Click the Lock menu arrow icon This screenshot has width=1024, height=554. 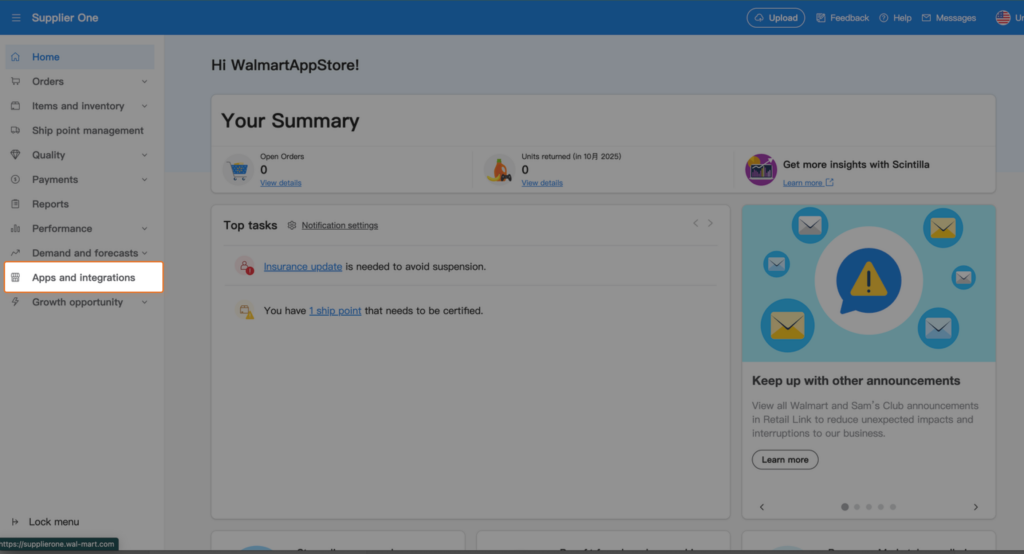pos(15,521)
